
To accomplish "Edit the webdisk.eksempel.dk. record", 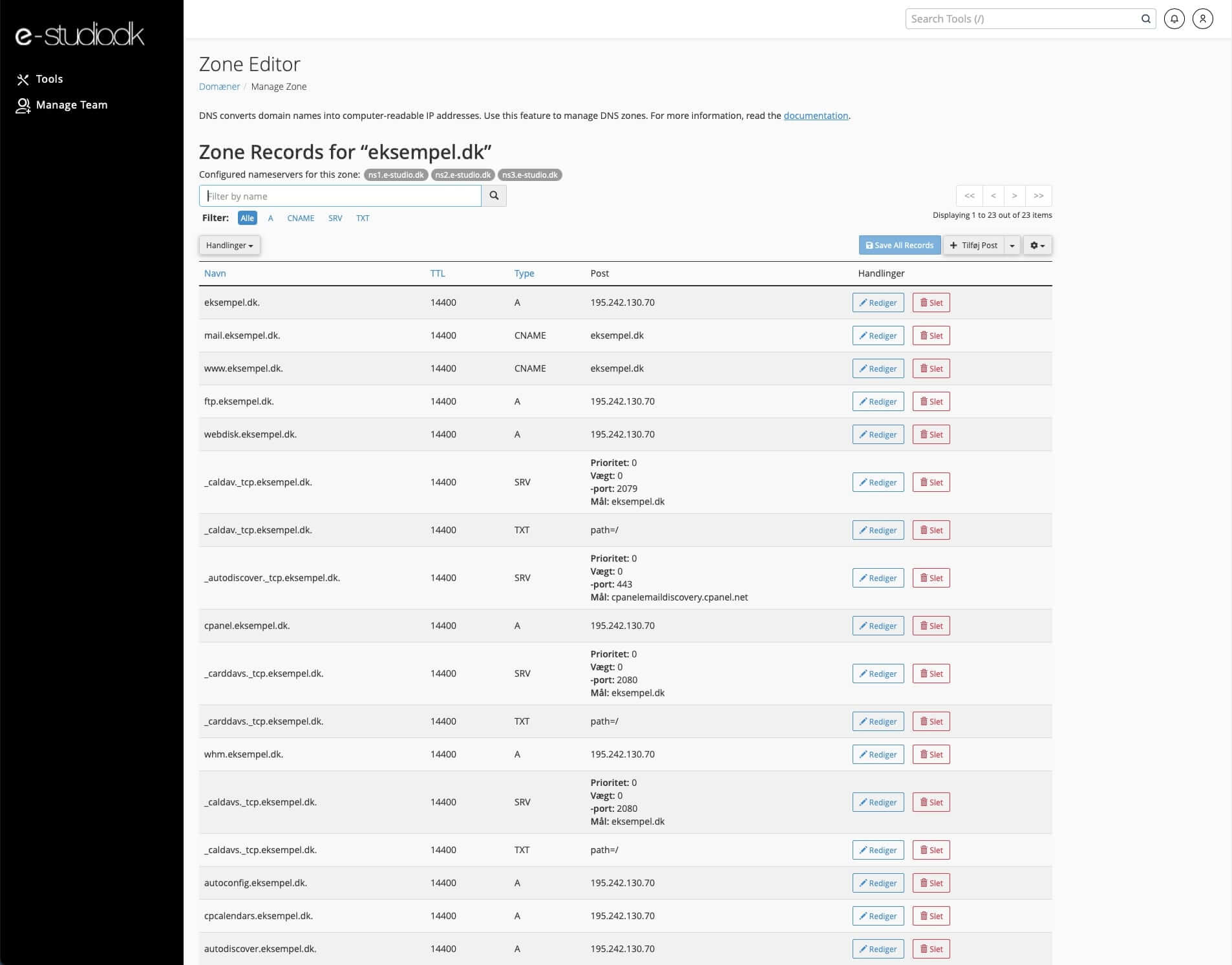I will [878, 434].
